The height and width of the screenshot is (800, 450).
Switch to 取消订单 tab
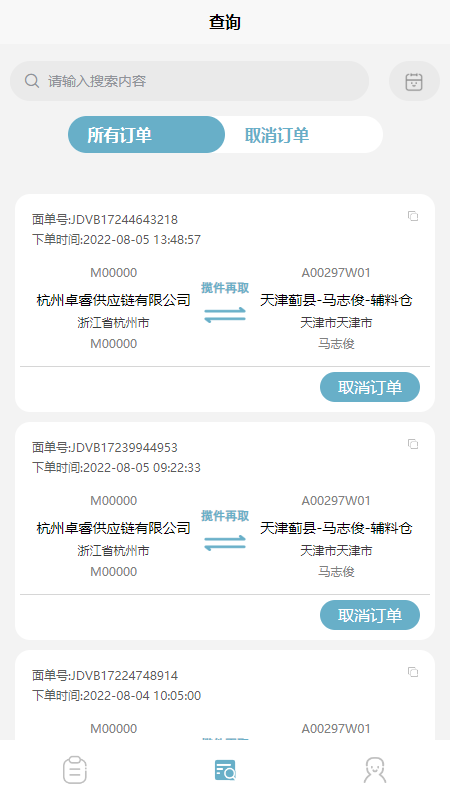277,135
